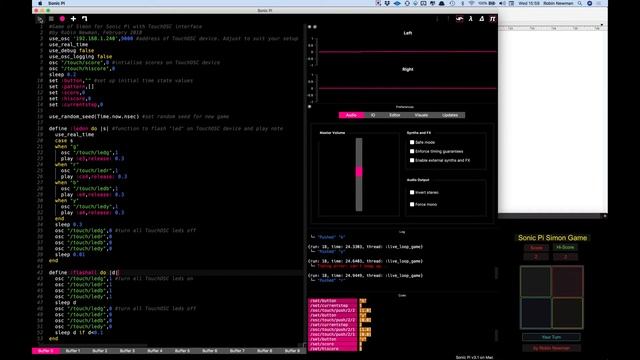Switch to the Buffer 2 tab
Image resolution: width=640 pixels, height=360 pixels.
100,351
